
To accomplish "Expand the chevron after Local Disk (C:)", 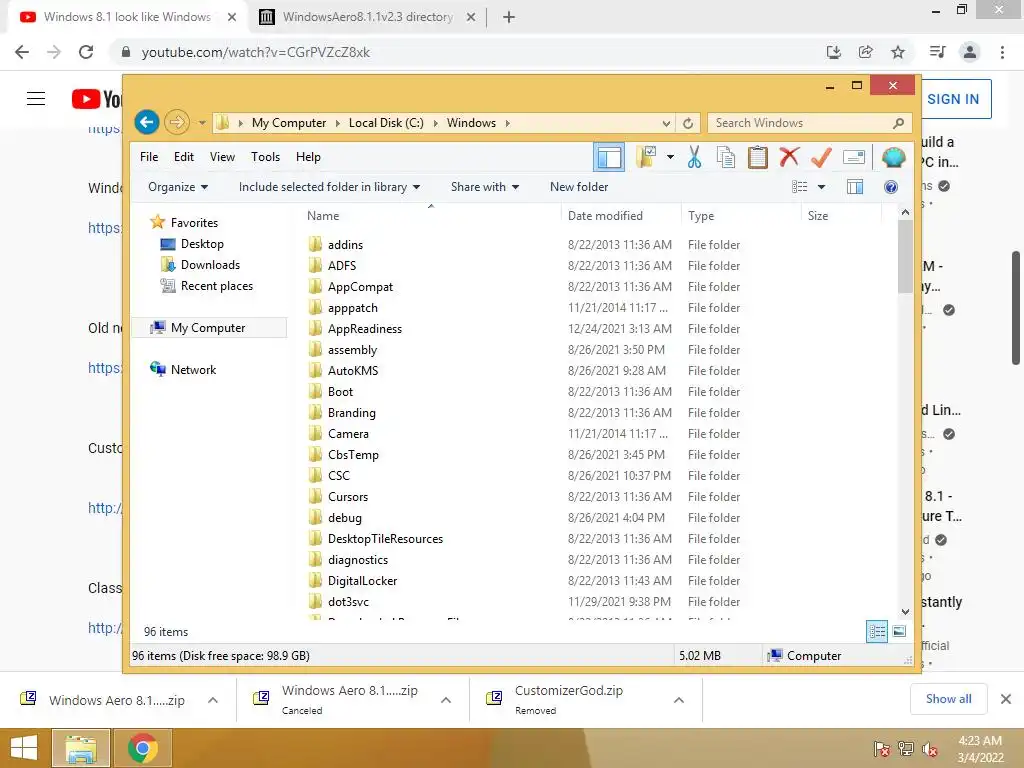I will pyautogui.click(x=436, y=123).
